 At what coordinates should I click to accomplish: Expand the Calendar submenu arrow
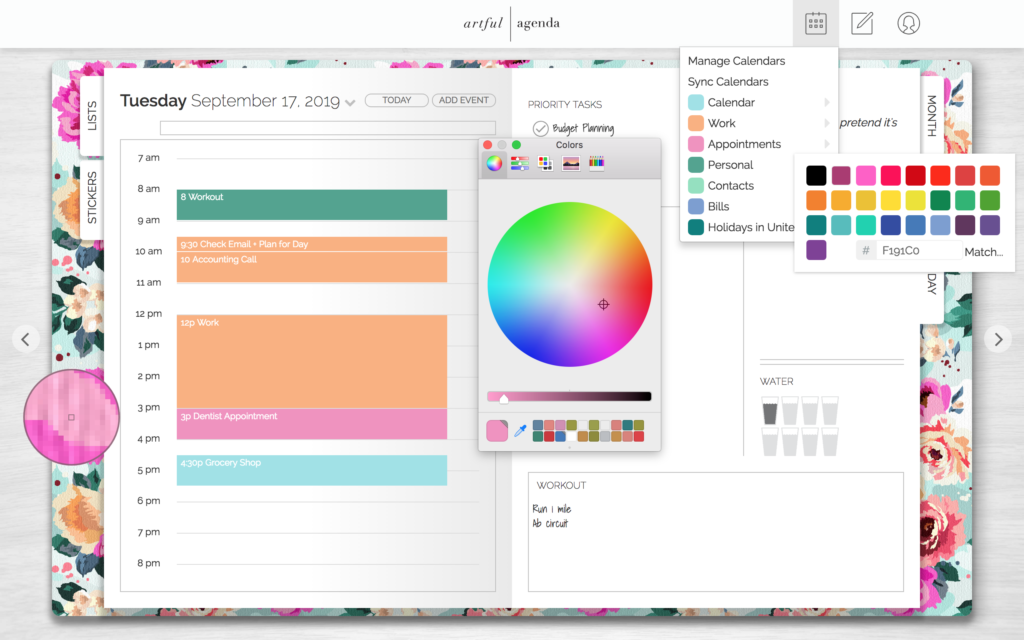click(827, 103)
